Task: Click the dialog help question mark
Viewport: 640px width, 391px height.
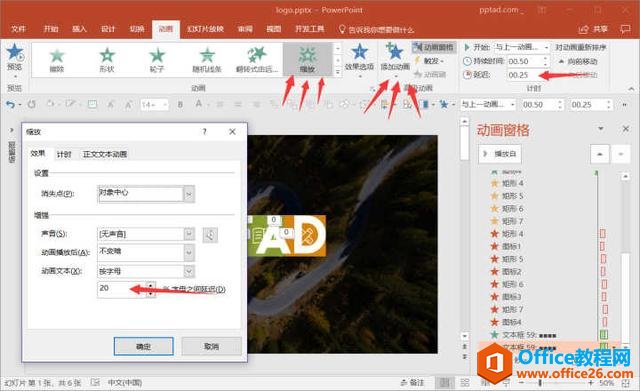Action: tap(204, 131)
